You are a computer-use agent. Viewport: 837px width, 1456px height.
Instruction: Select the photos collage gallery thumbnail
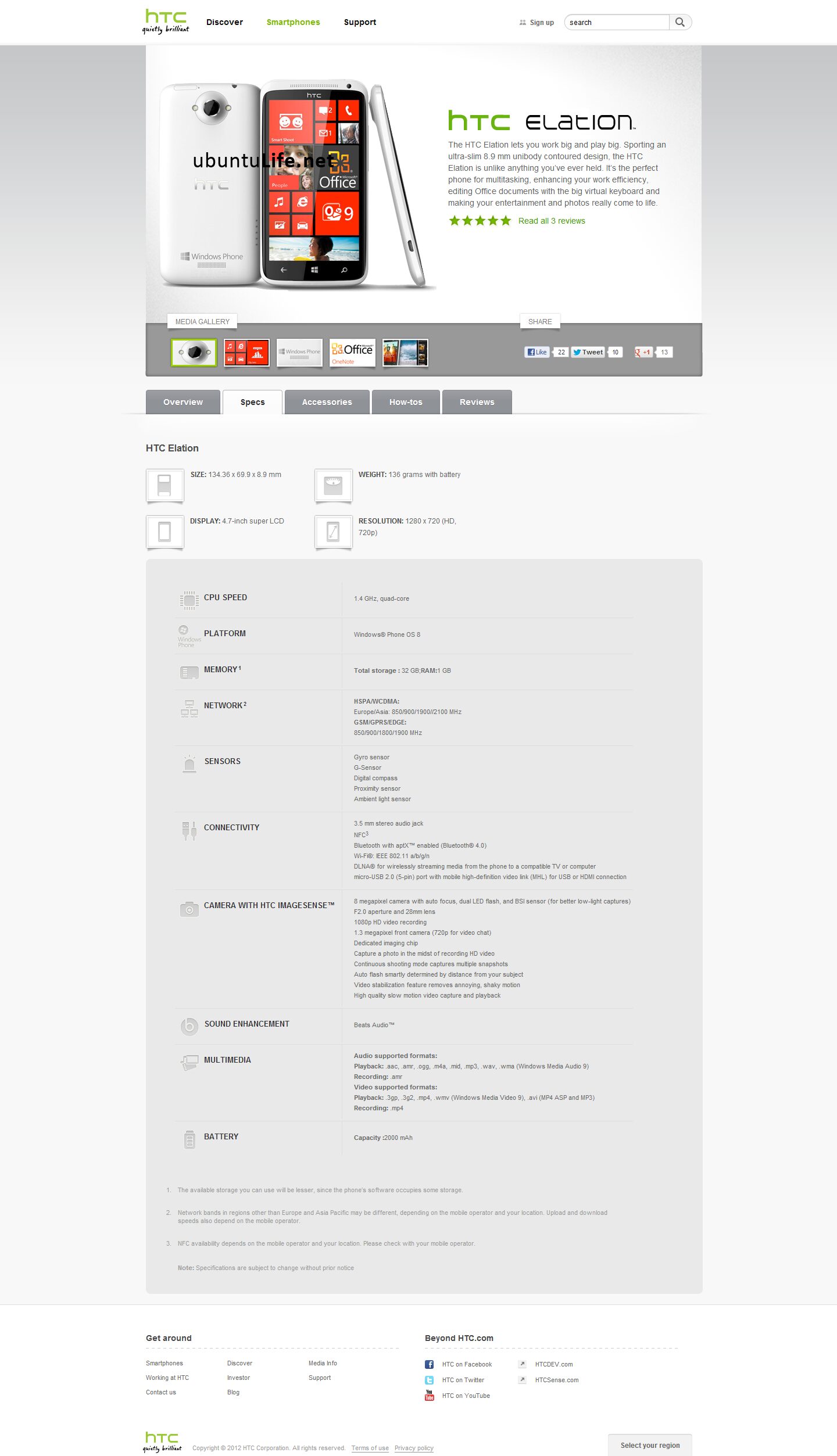405,352
